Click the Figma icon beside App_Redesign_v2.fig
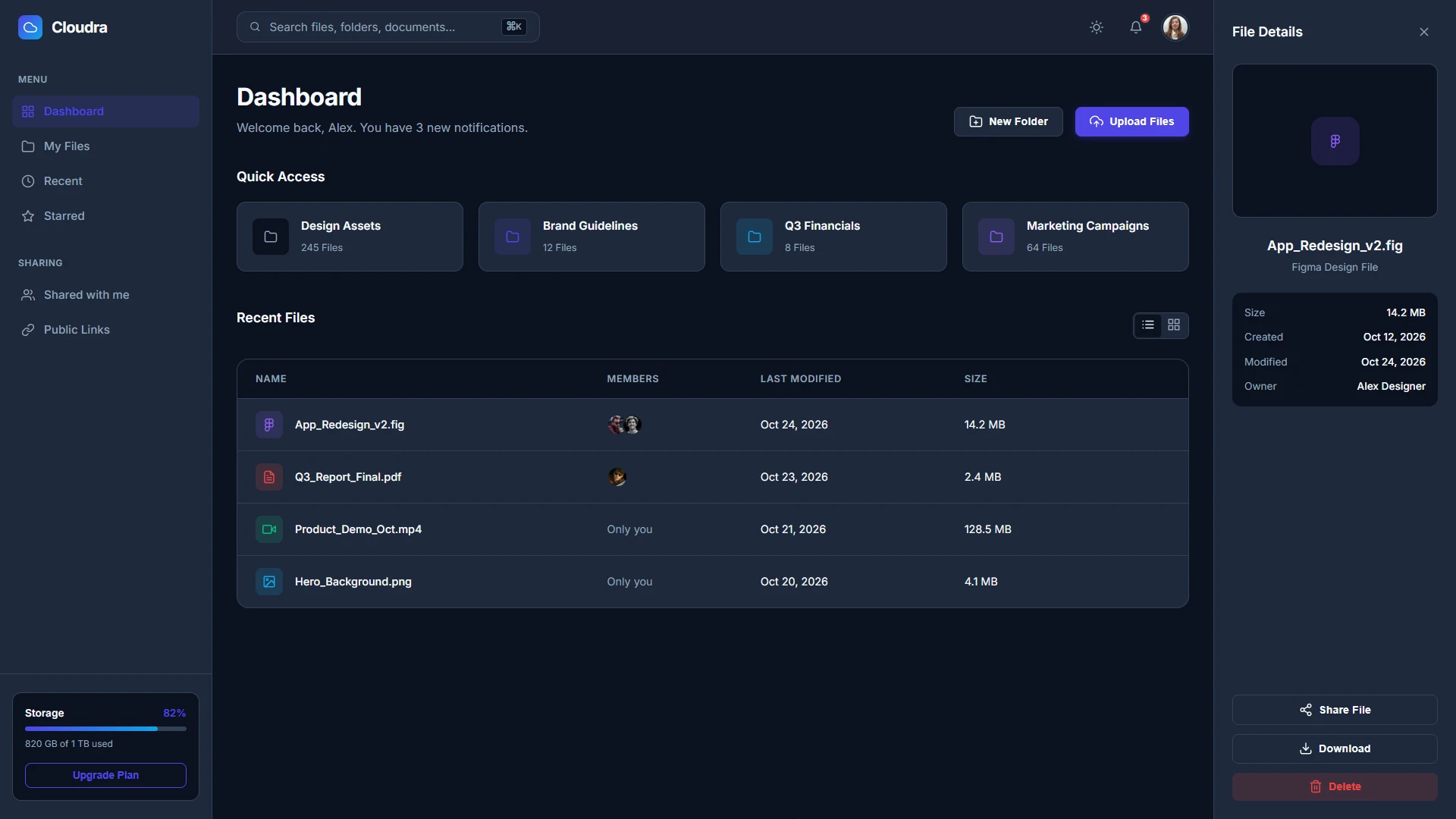This screenshot has width=1456, height=819. (x=269, y=425)
